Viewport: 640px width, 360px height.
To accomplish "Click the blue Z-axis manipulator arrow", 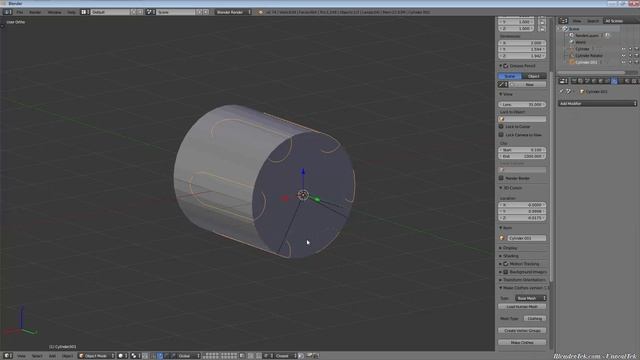I will point(303,172).
